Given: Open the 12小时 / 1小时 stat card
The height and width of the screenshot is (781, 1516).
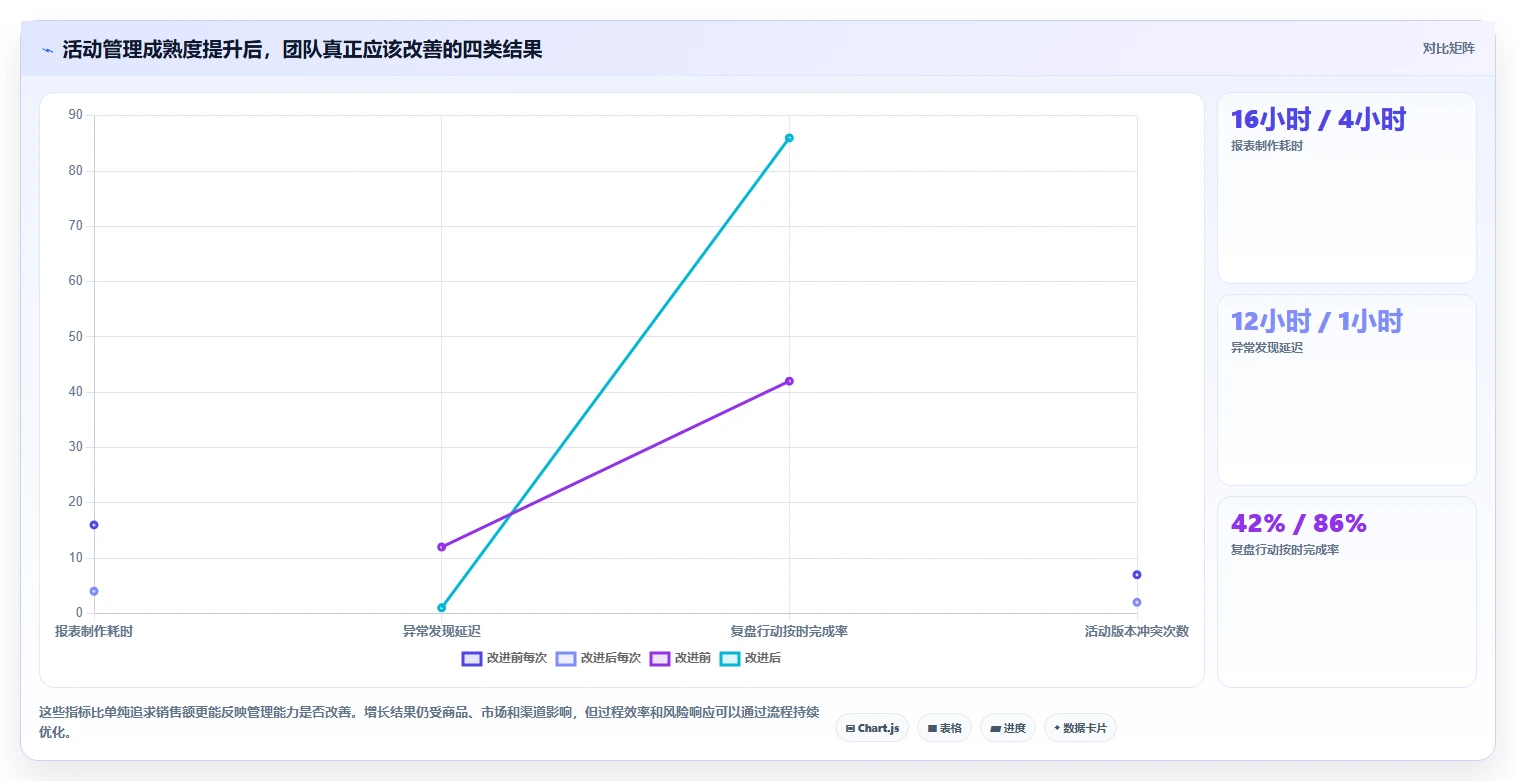Looking at the screenshot, I should point(1346,390).
